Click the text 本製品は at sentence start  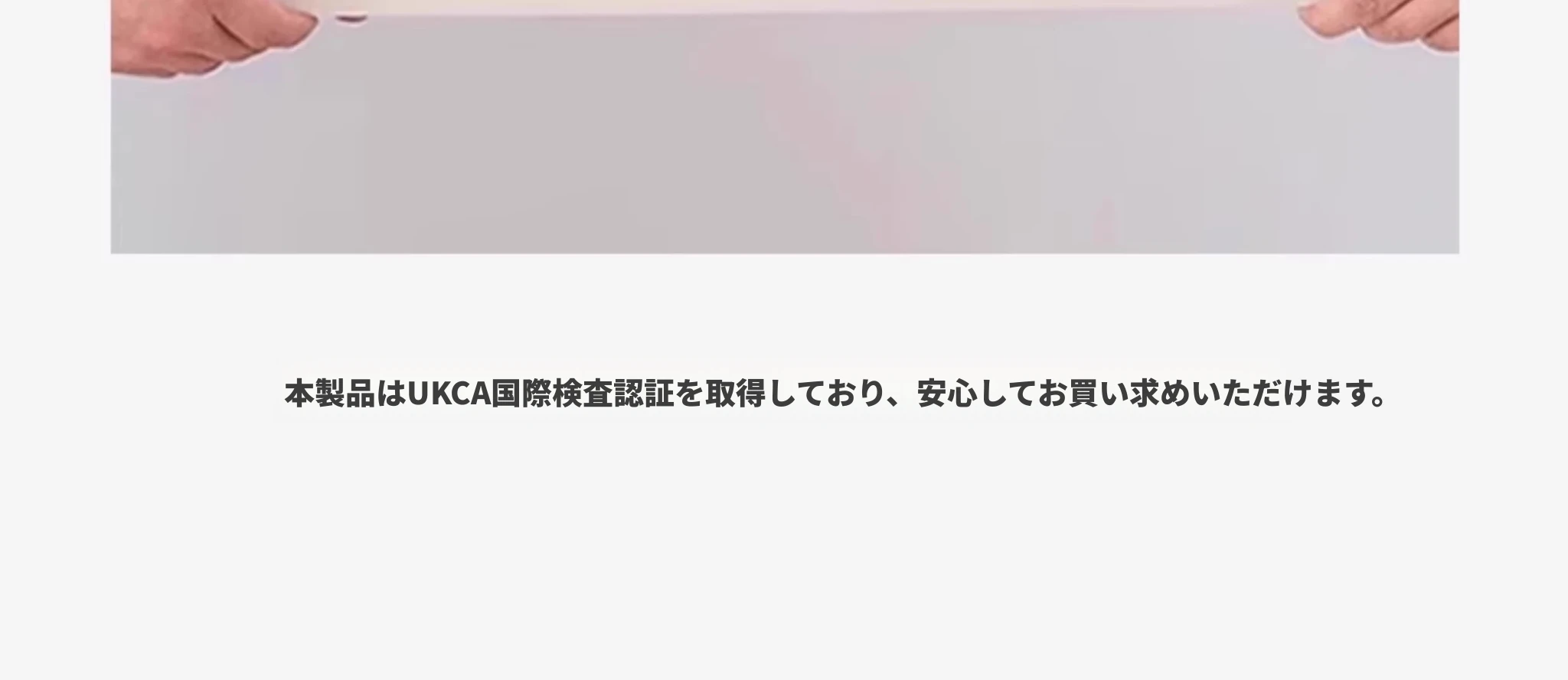pos(345,394)
